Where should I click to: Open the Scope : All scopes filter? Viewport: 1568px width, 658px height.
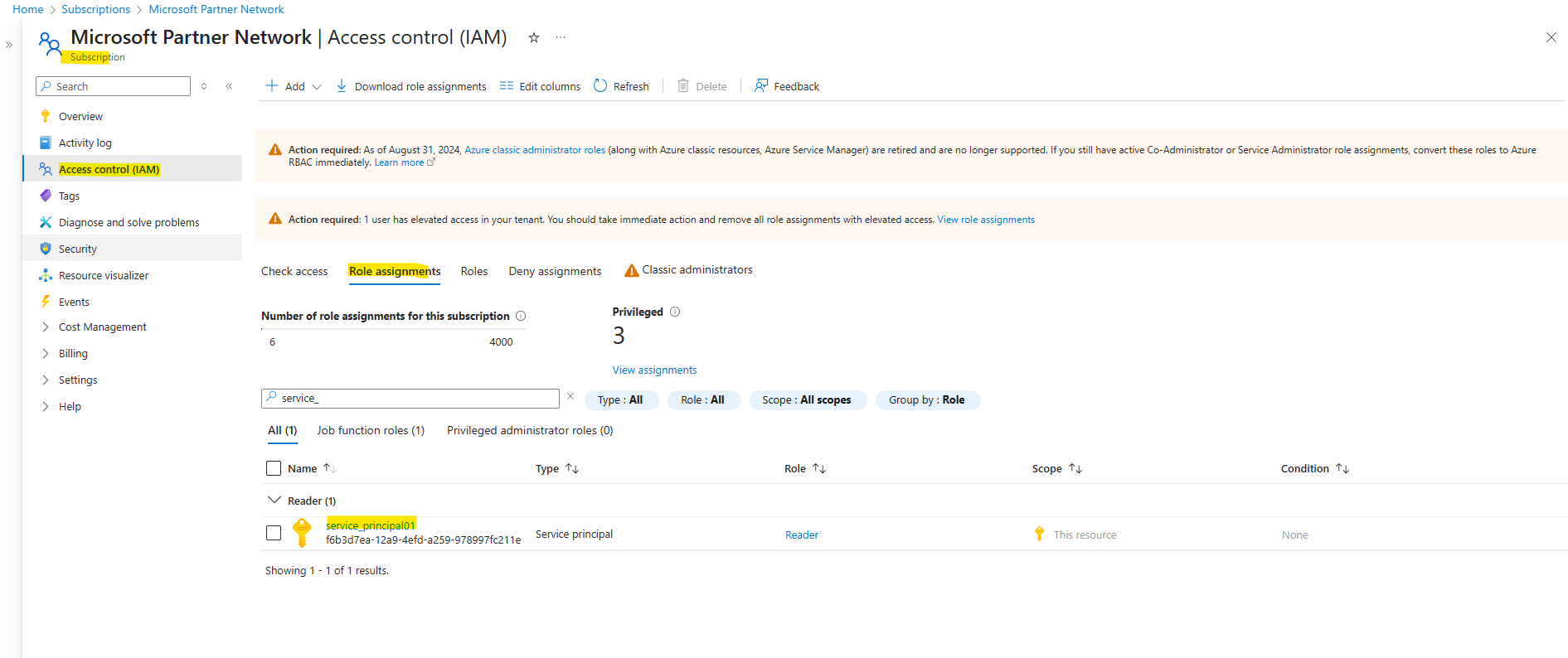tap(807, 399)
